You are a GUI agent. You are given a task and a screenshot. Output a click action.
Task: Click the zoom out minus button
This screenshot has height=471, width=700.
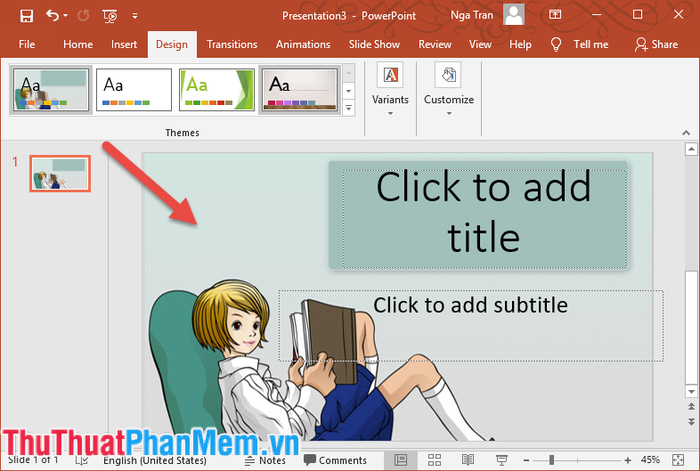526,460
